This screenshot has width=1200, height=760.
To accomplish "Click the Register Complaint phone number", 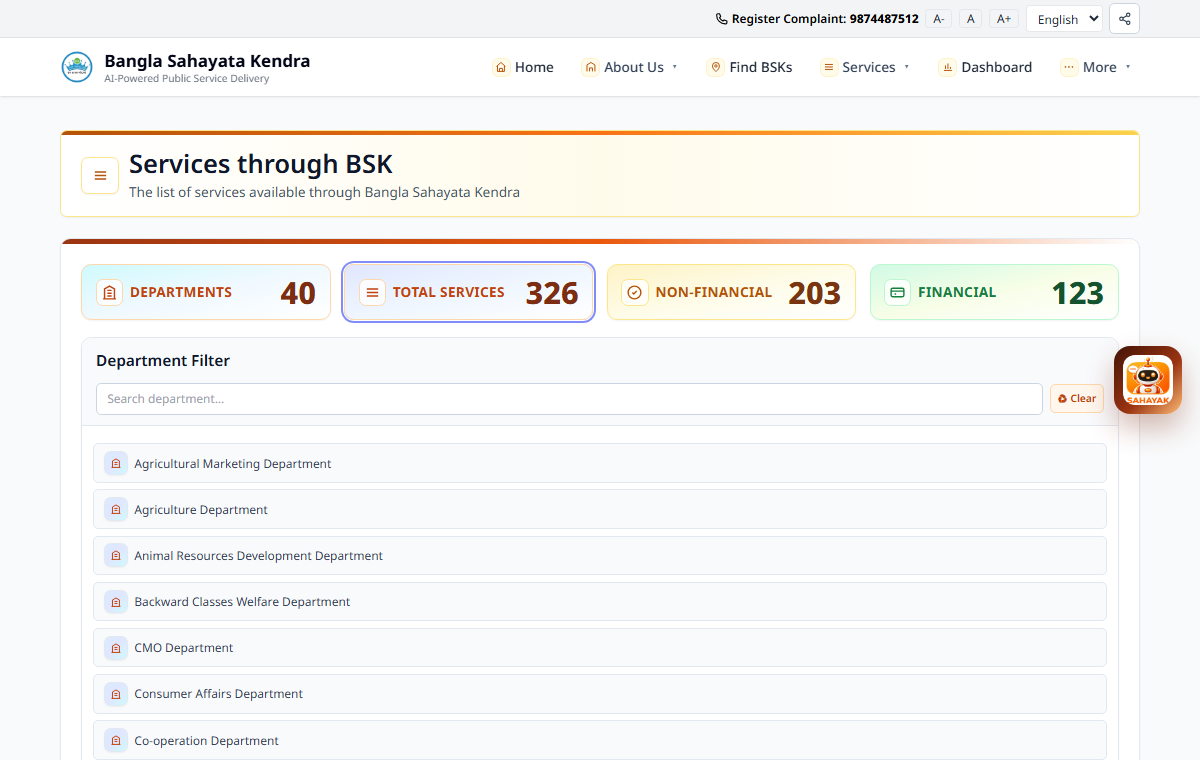I will 884,19.
